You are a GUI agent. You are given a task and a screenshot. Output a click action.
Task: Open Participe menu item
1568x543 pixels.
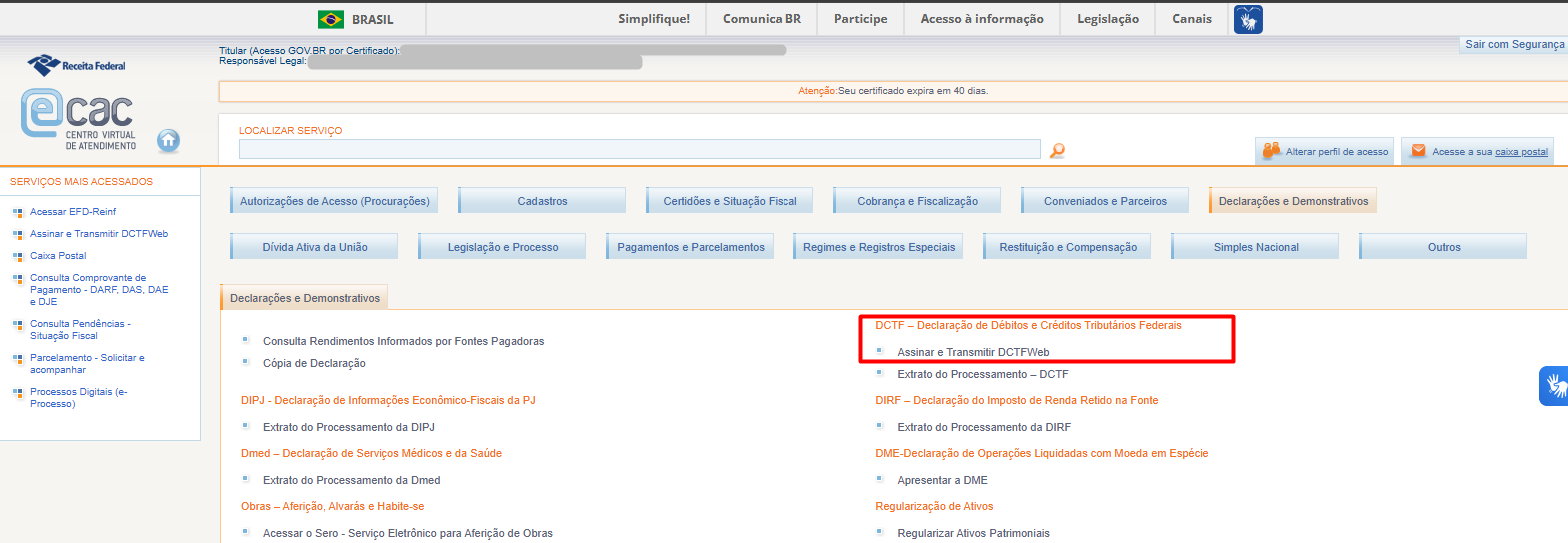pyautogui.click(x=861, y=19)
